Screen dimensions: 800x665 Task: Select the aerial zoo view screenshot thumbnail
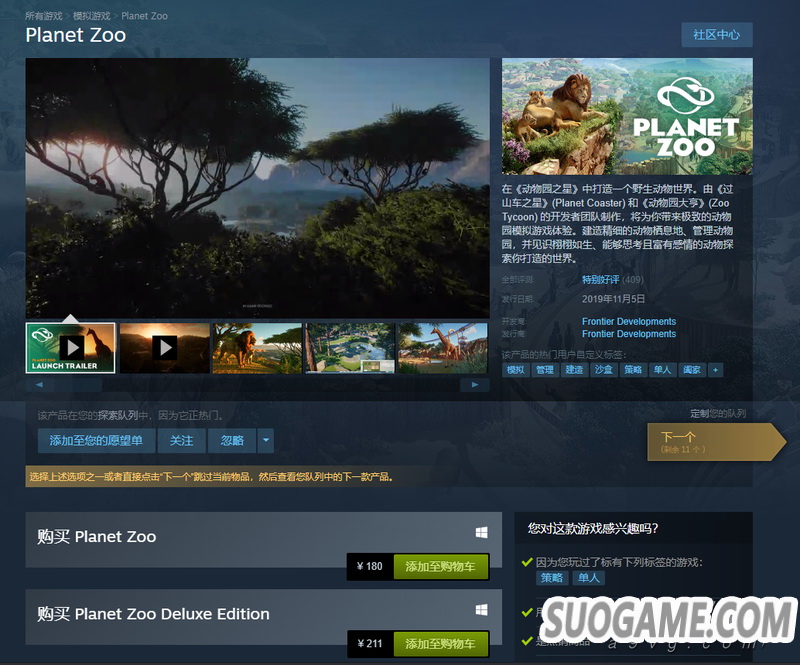pyautogui.click(x=350, y=348)
